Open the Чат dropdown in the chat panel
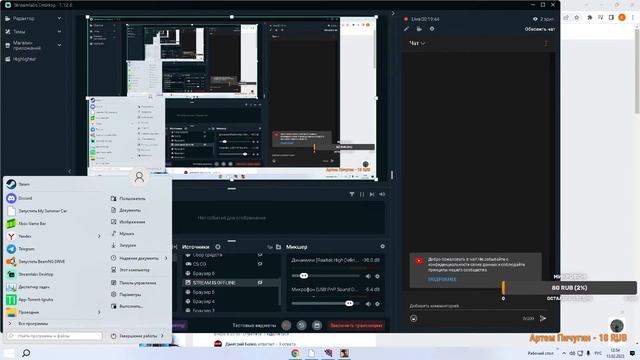 (417, 43)
